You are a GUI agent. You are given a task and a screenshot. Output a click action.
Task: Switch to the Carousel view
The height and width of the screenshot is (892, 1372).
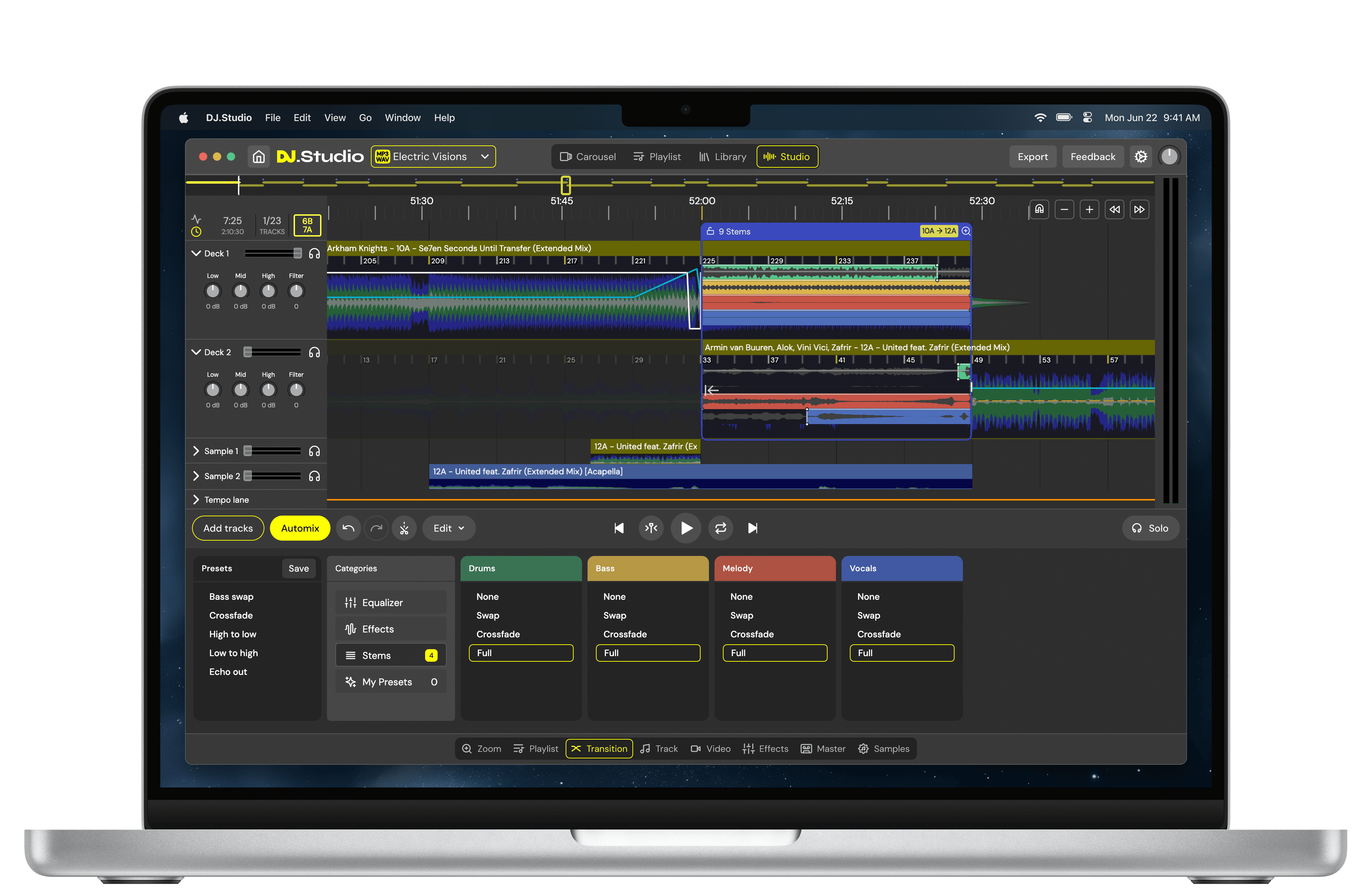[588, 157]
